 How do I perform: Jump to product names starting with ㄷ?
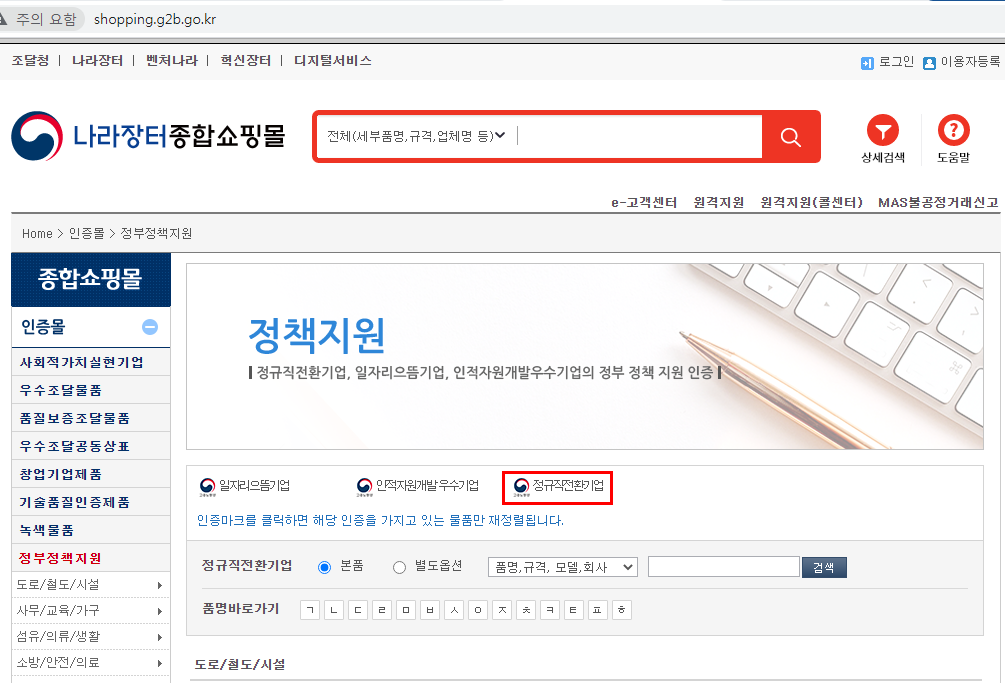pyautogui.click(x=358, y=610)
